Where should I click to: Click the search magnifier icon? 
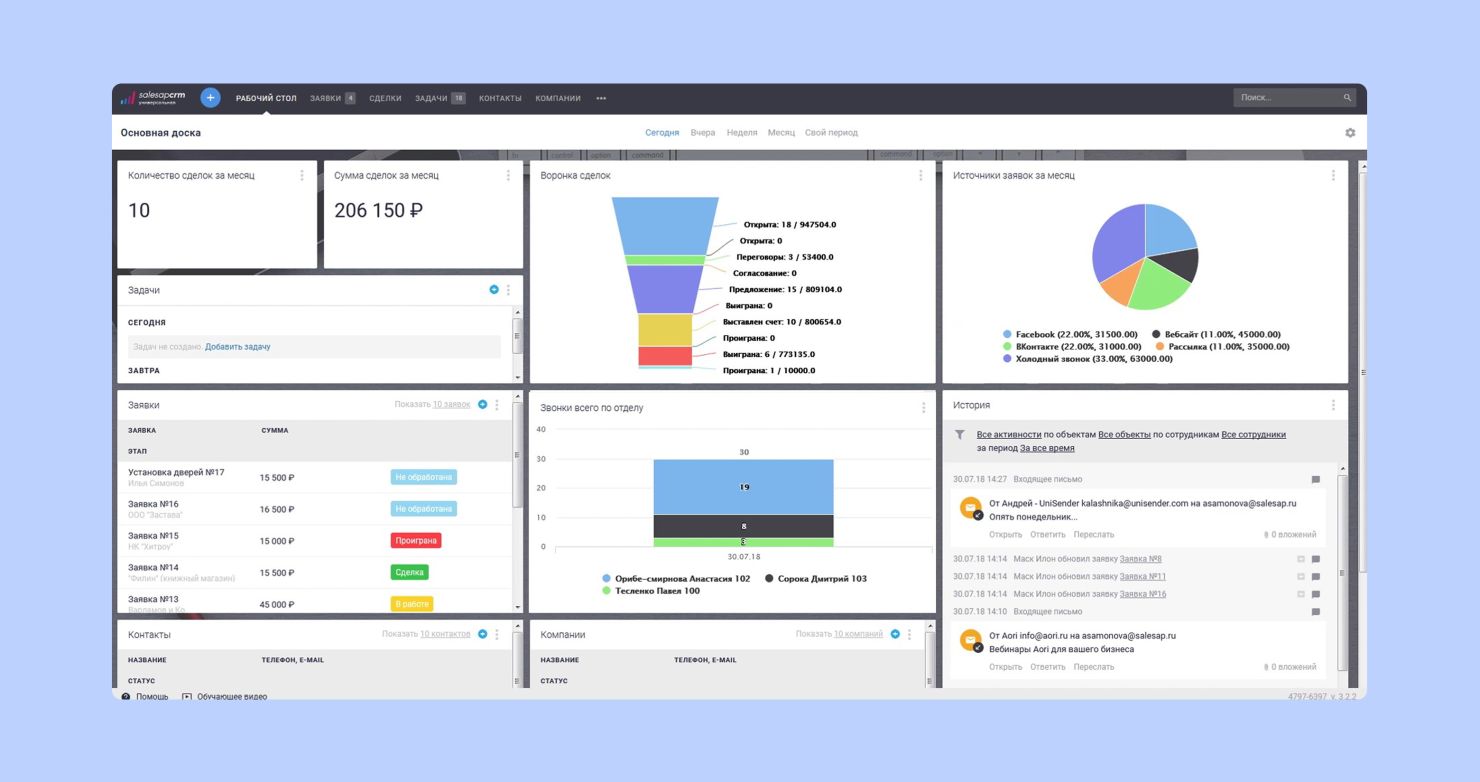point(1347,98)
